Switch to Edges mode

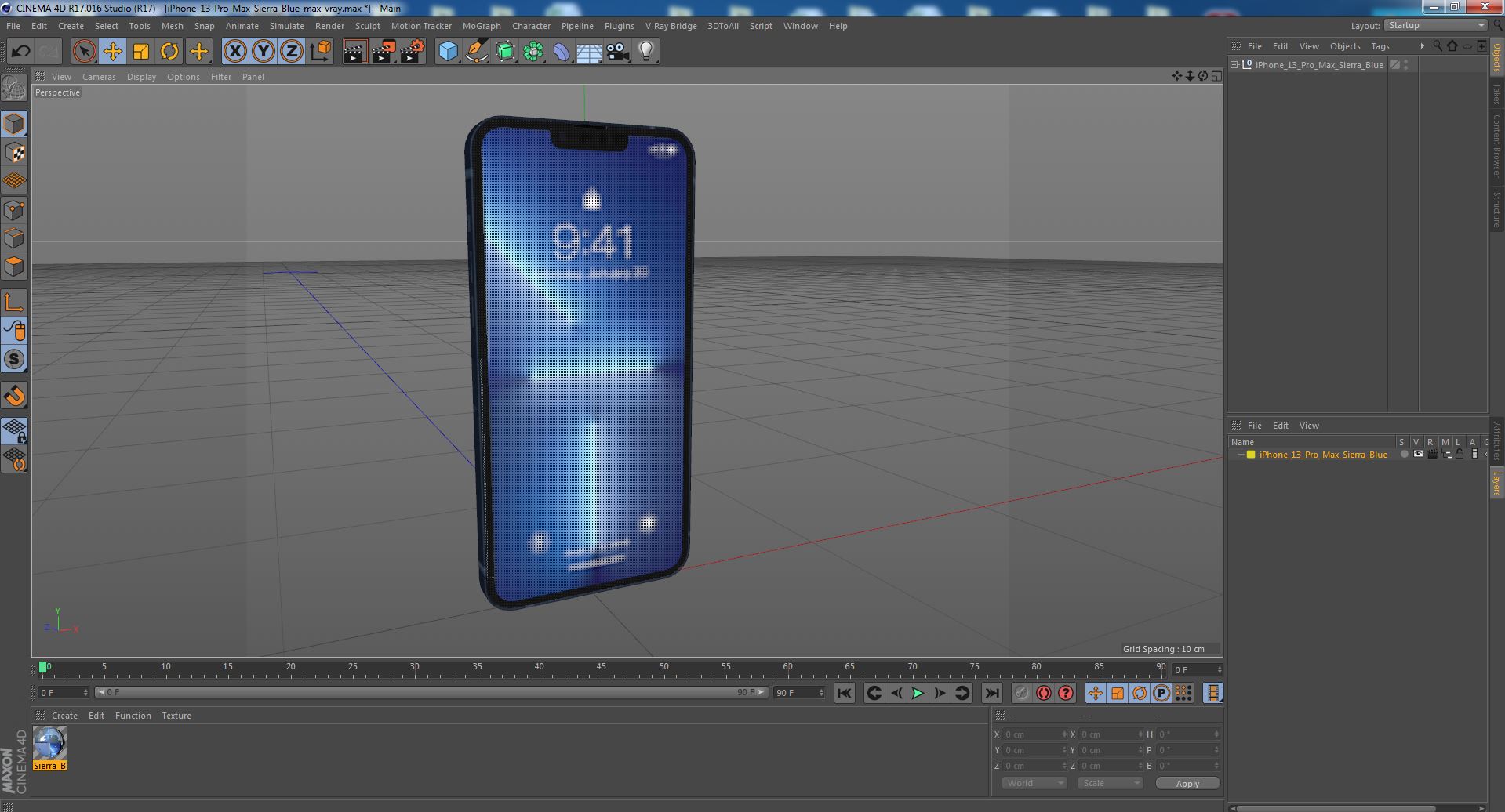point(14,238)
